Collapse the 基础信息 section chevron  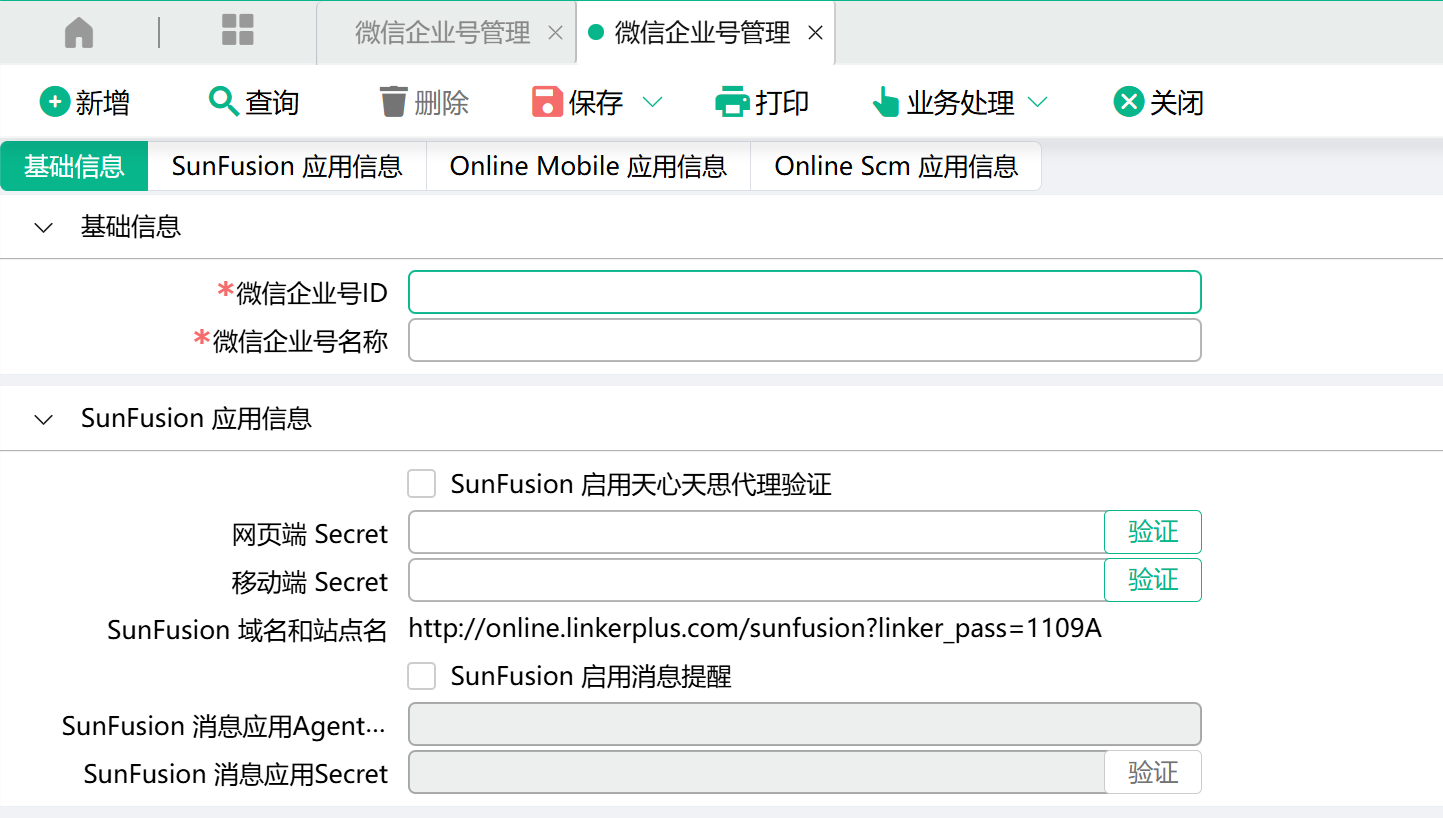43,227
